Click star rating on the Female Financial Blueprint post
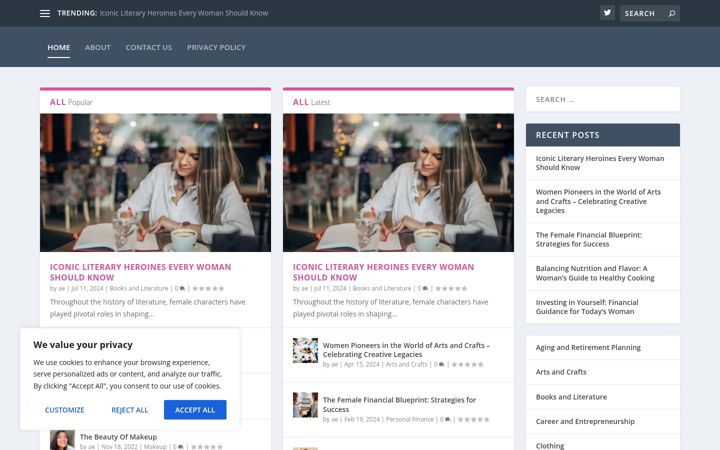The image size is (720, 450). tap(473, 420)
